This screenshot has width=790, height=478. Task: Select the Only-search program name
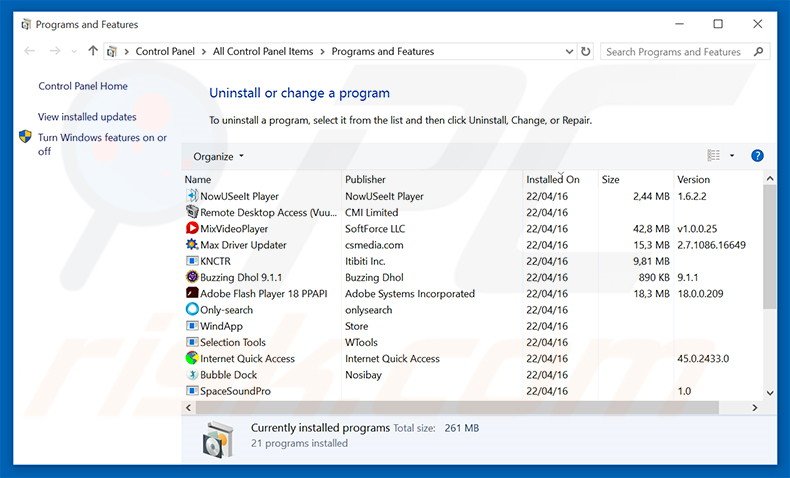coord(227,310)
